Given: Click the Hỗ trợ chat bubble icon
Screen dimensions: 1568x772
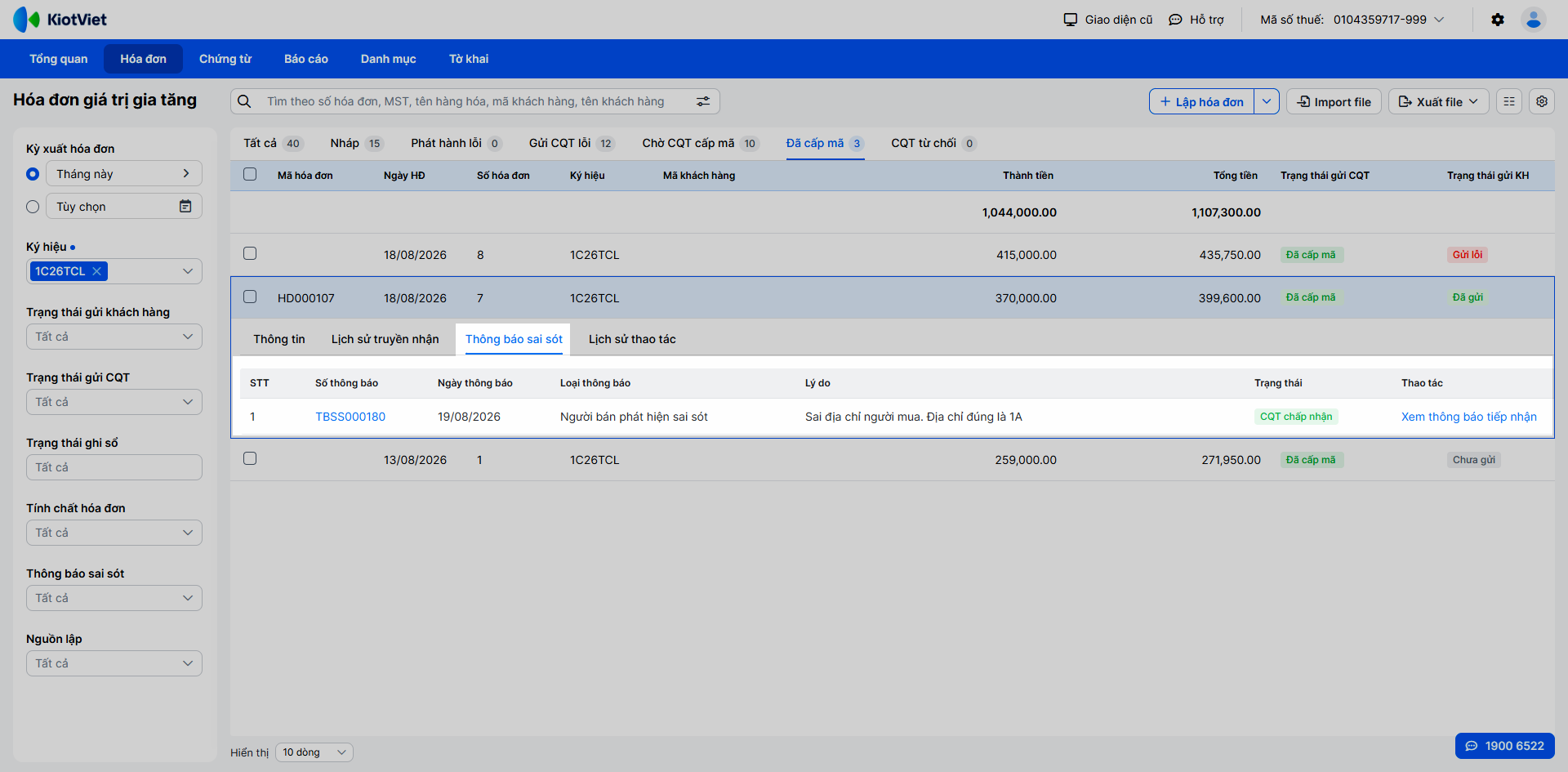Looking at the screenshot, I should tap(1175, 20).
